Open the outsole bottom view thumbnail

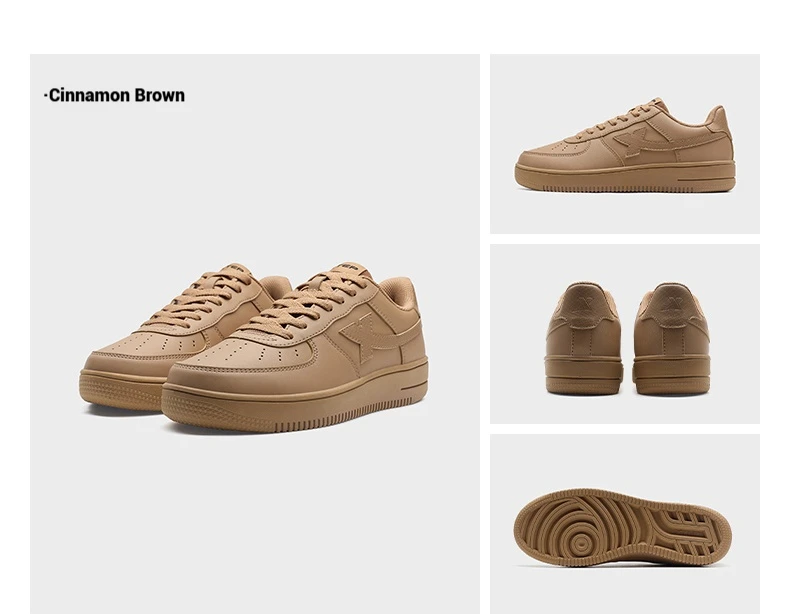click(625, 524)
